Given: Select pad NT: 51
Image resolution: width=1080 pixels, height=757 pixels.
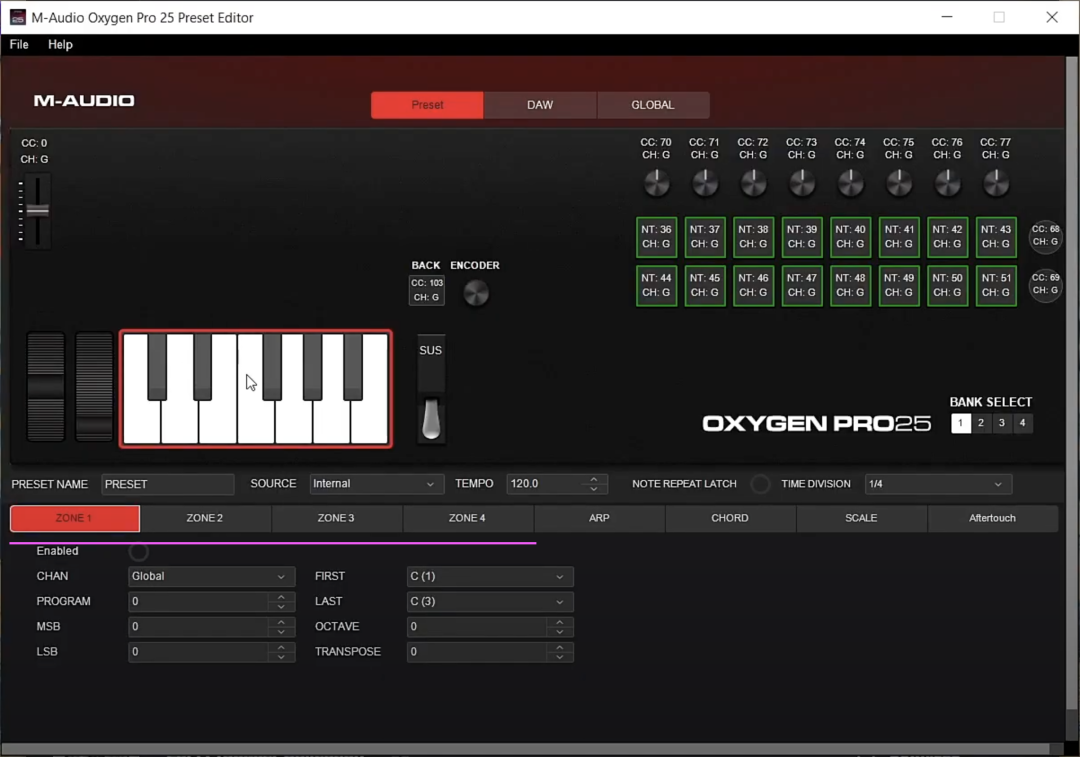Looking at the screenshot, I should (x=996, y=285).
